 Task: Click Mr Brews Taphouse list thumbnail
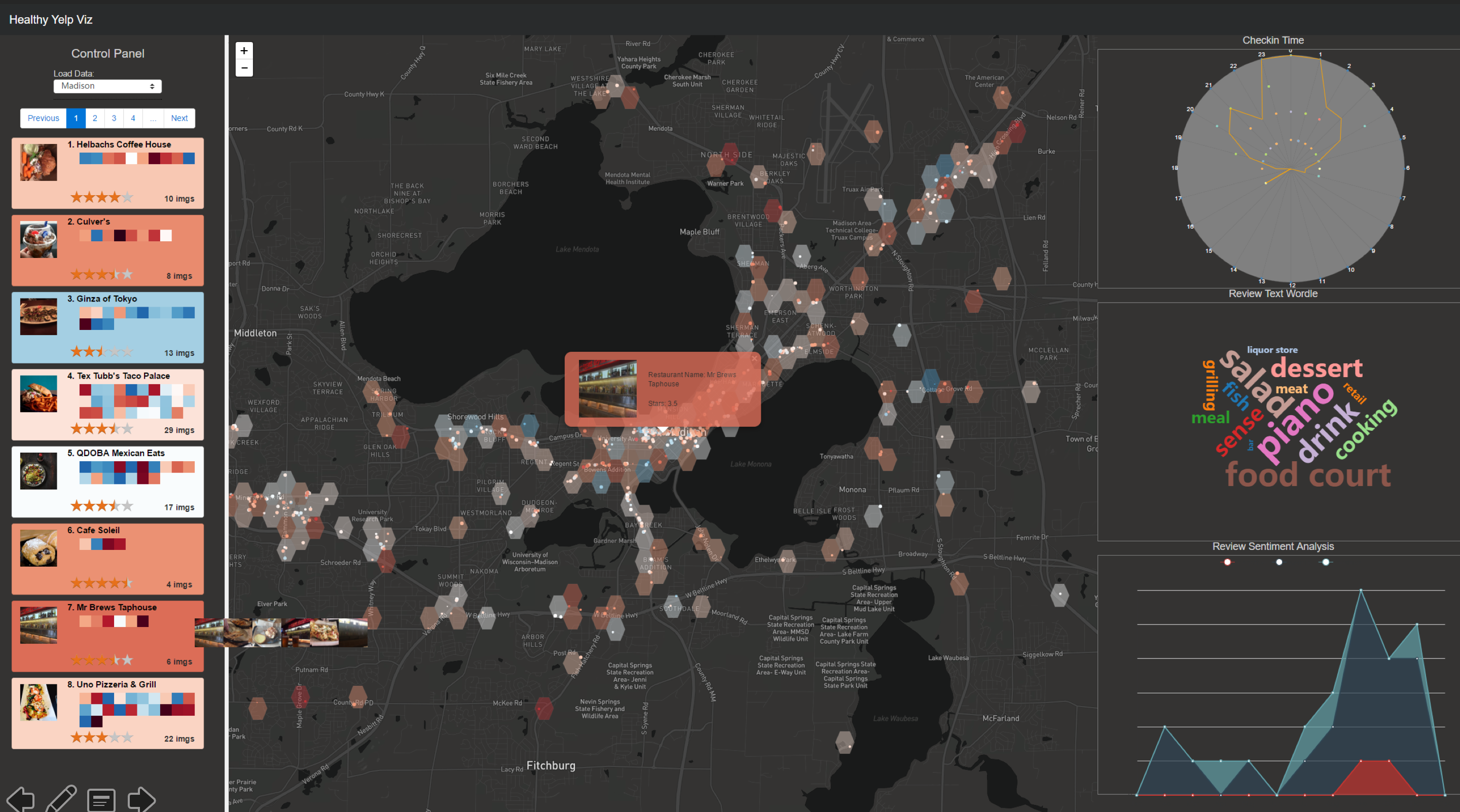(39, 625)
